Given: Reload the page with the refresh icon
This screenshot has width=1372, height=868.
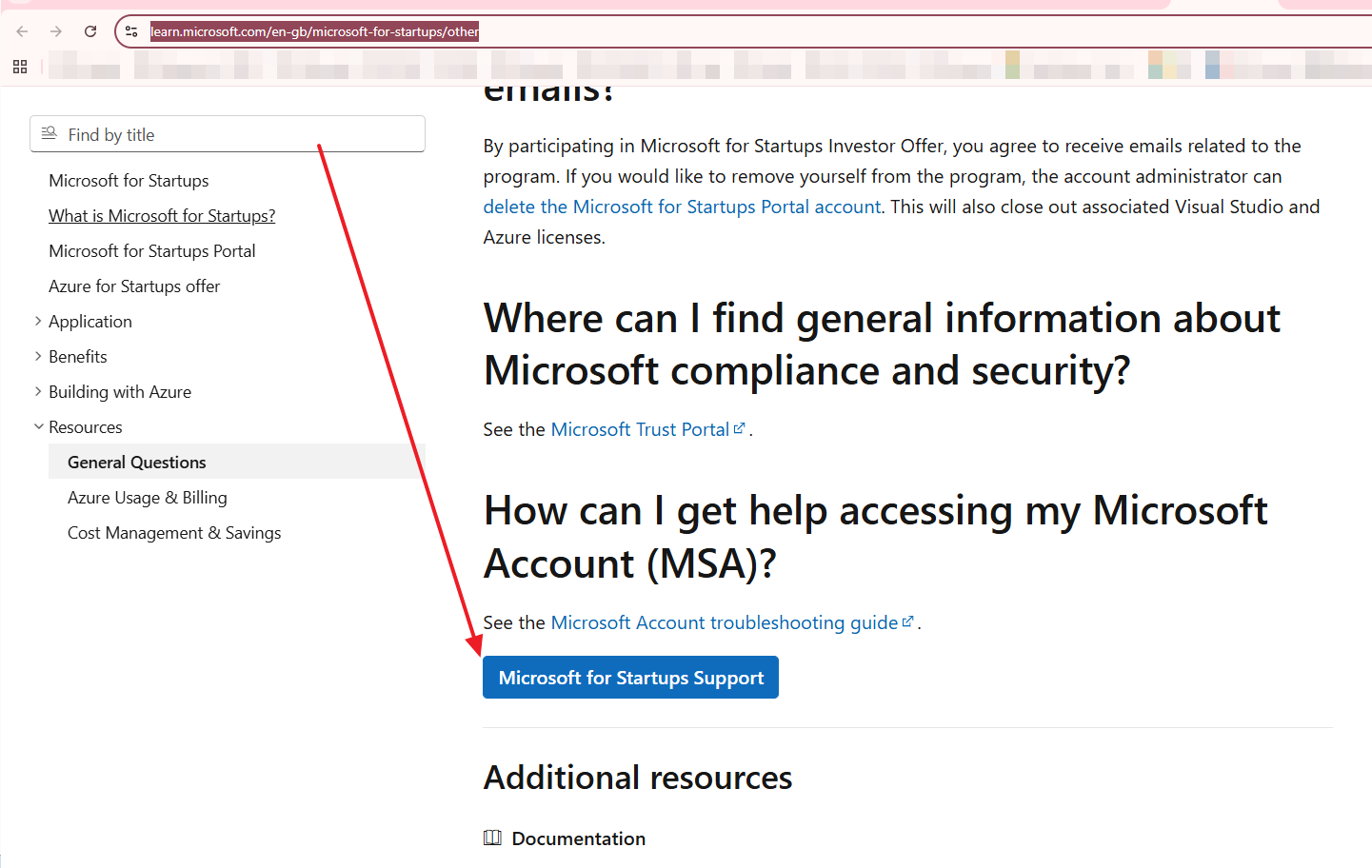Looking at the screenshot, I should coord(90,31).
